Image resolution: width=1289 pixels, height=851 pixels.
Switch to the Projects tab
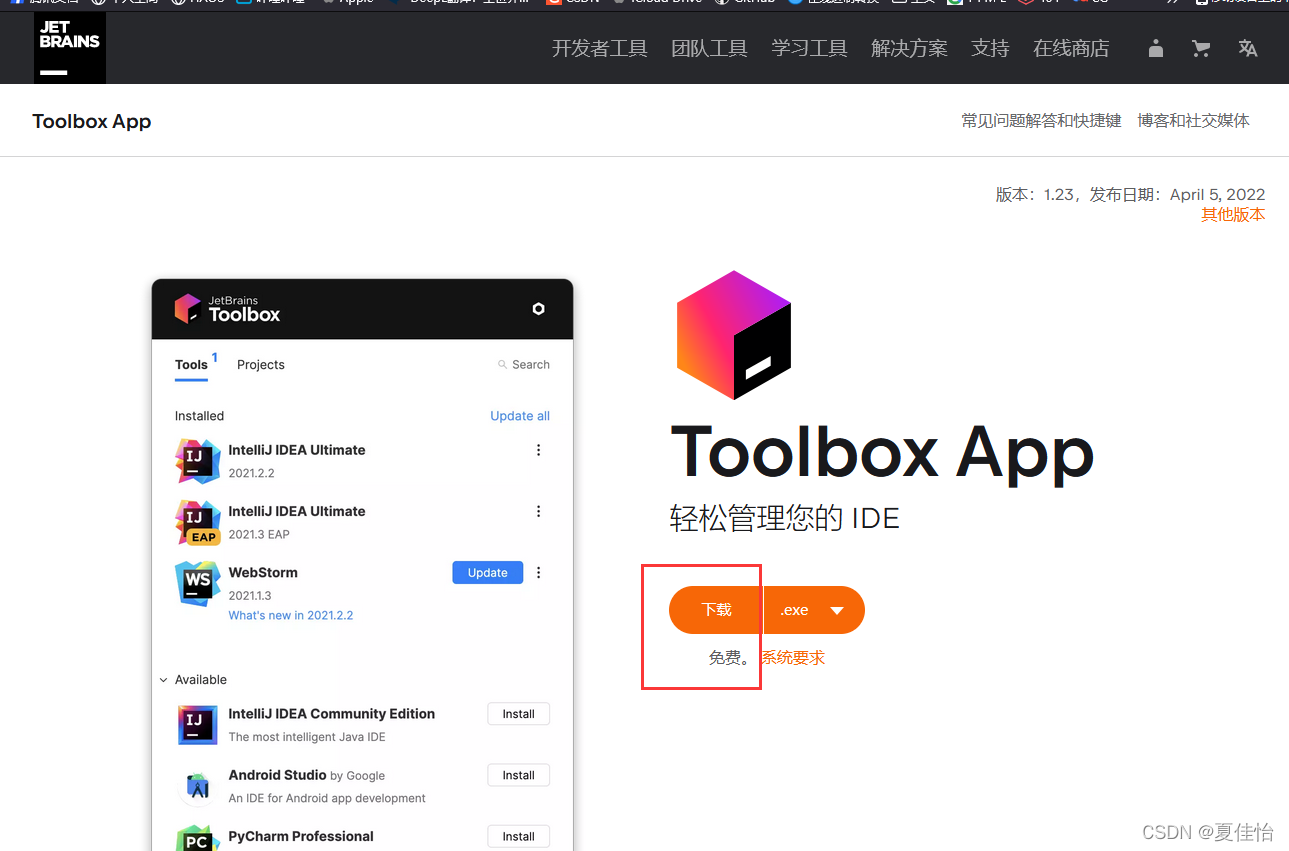(261, 365)
